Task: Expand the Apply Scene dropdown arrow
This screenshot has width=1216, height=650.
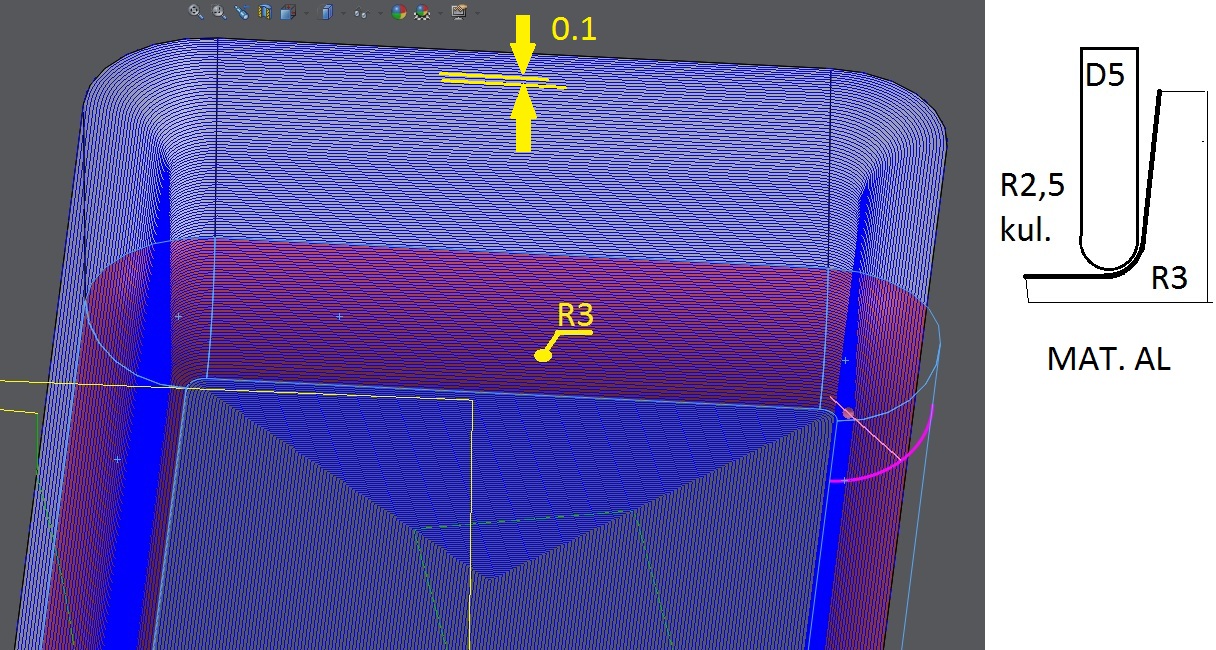Action: coord(439,13)
